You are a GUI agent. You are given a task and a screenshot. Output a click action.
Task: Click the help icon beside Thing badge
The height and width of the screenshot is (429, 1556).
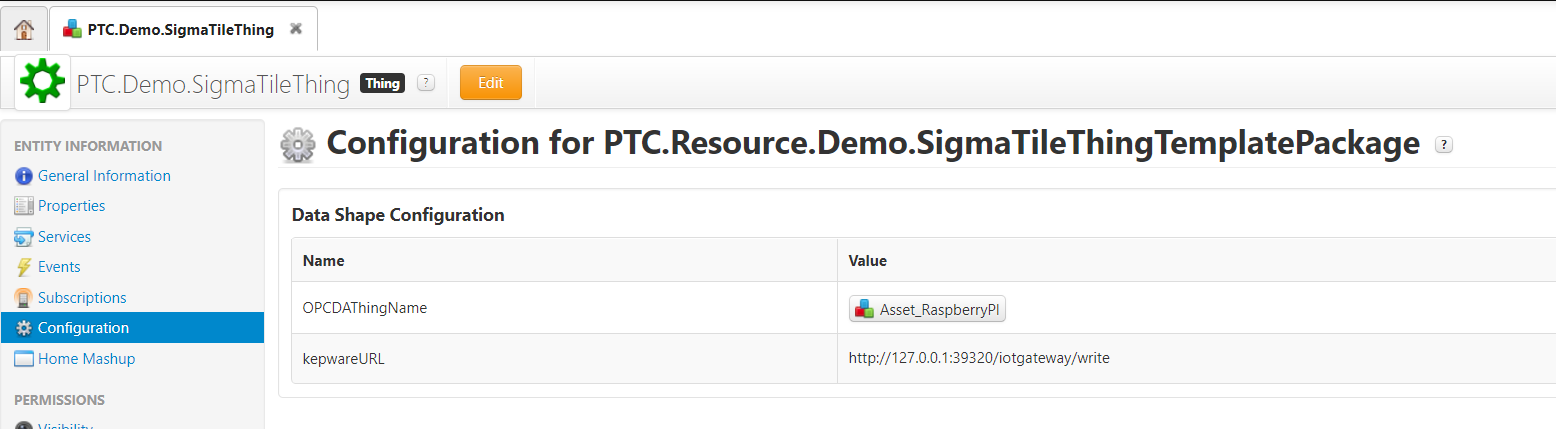tap(426, 83)
